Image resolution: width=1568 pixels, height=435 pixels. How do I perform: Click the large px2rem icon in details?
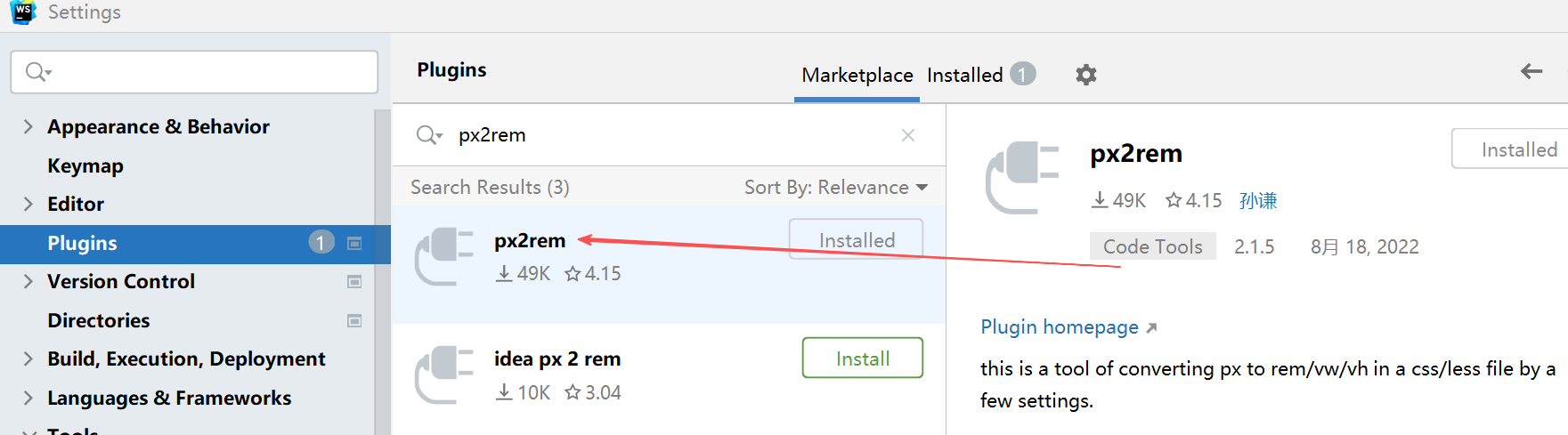[1022, 177]
